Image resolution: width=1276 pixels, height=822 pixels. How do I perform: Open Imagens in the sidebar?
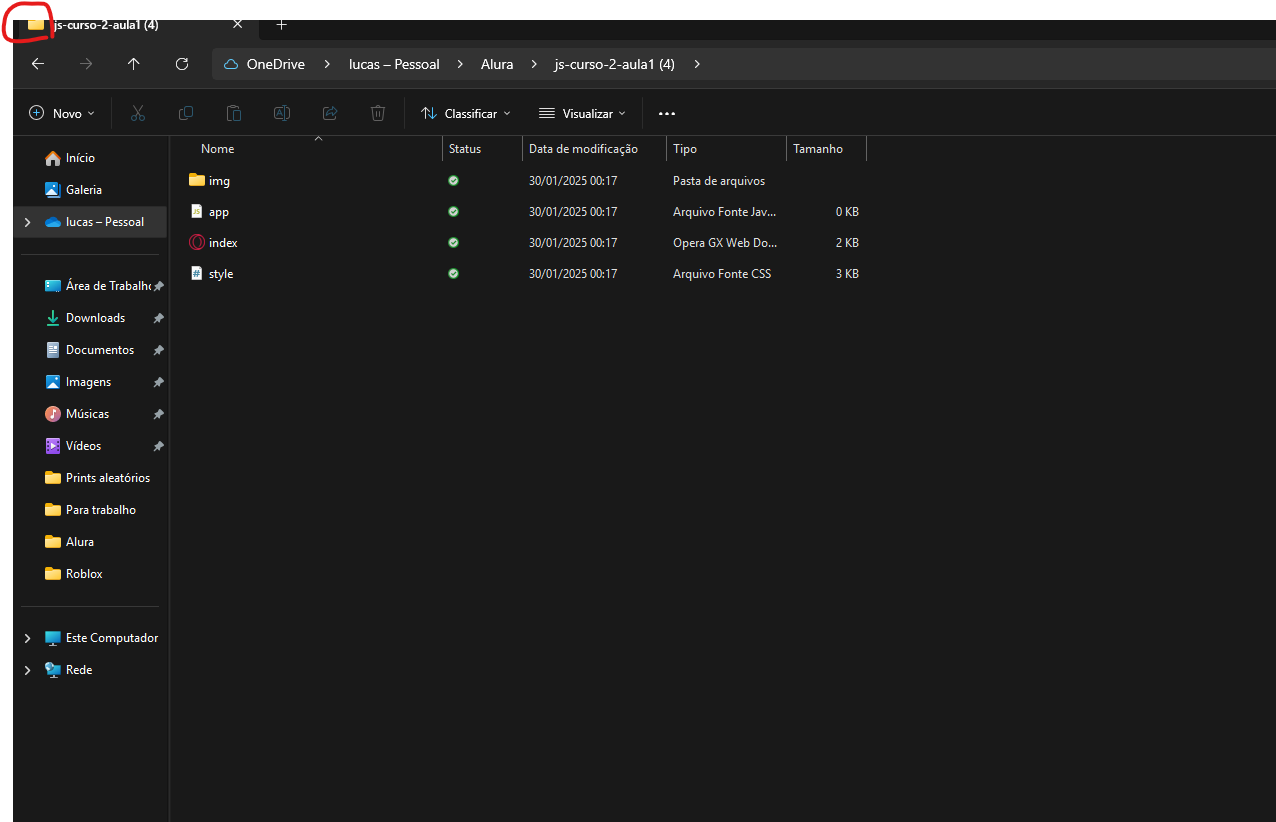pyautogui.click(x=88, y=382)
